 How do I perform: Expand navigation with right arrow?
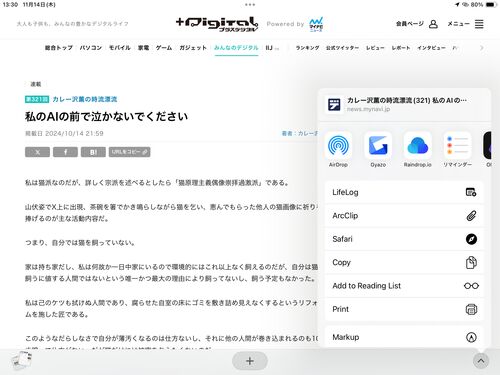coord(481,48)
